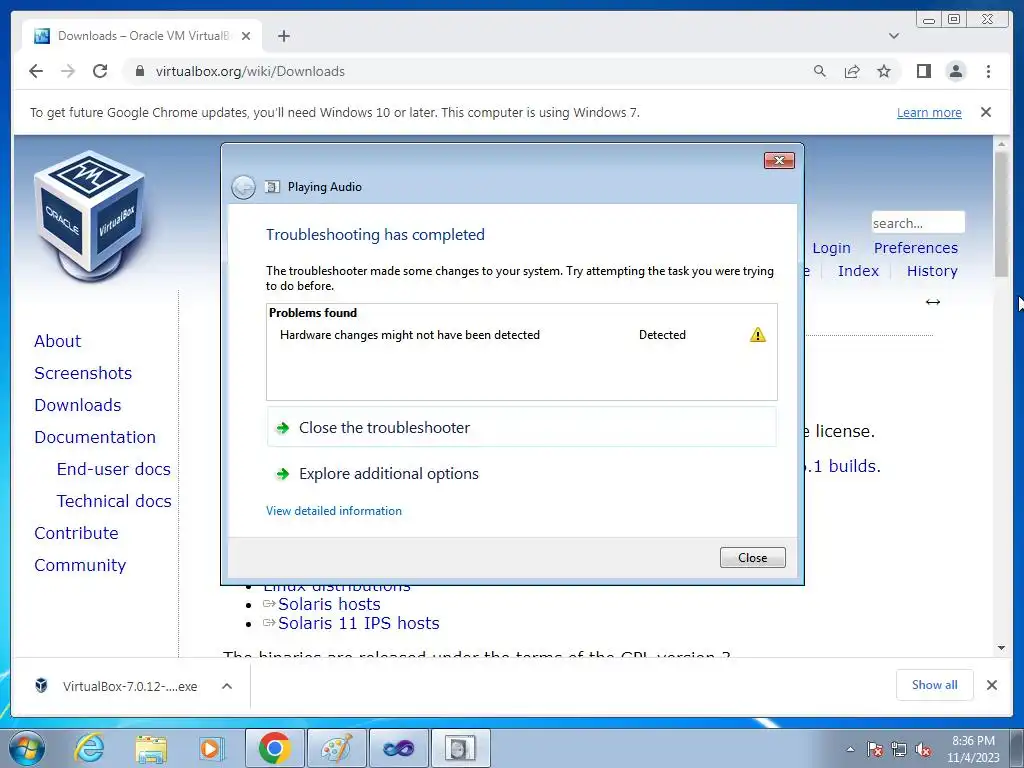The image size is (1024, 768).
Task: Open the Solaris hosts download link
Action: click(x=329, y=604)
